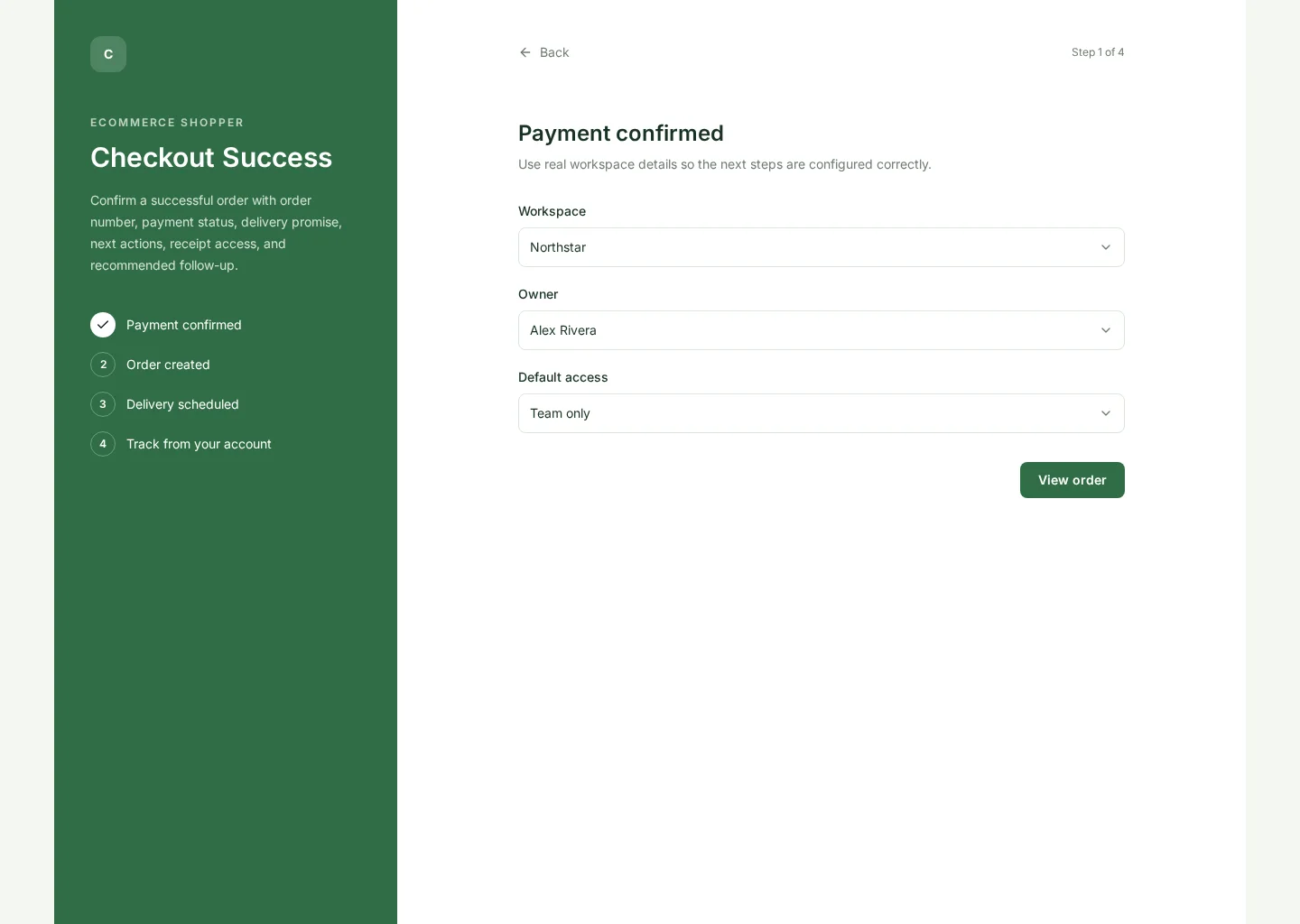The image size is (1300, 924).
Task: Click the View order button
Action: coord(1072,480)
